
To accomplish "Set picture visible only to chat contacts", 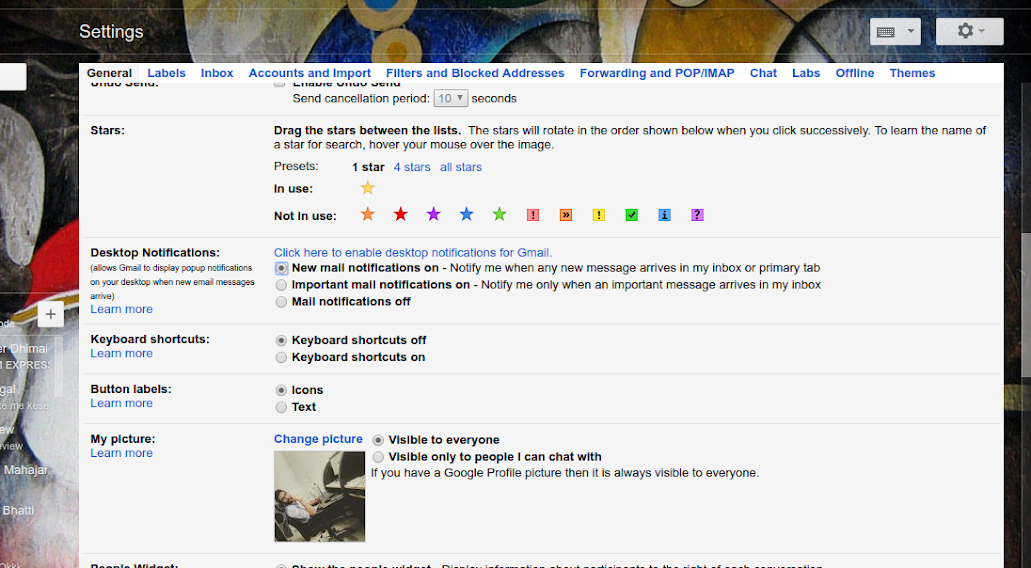I will click(x=378, y=457).
